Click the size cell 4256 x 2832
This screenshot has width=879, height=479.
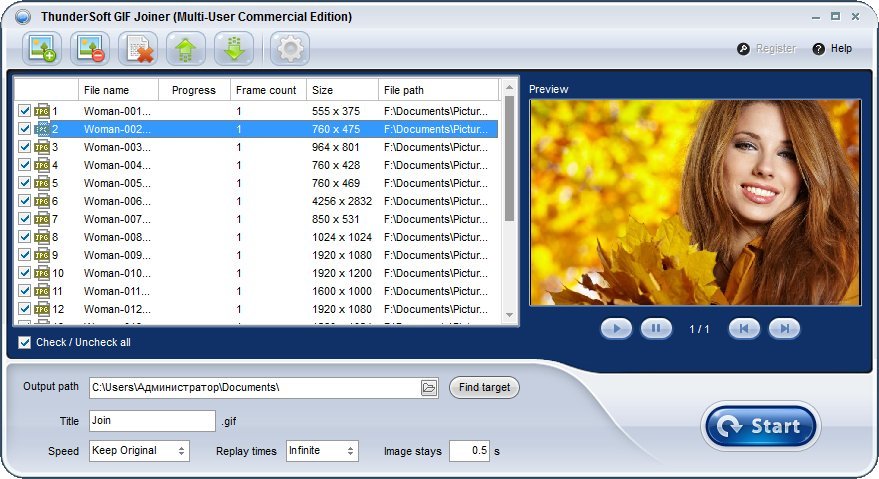point(342,201)
